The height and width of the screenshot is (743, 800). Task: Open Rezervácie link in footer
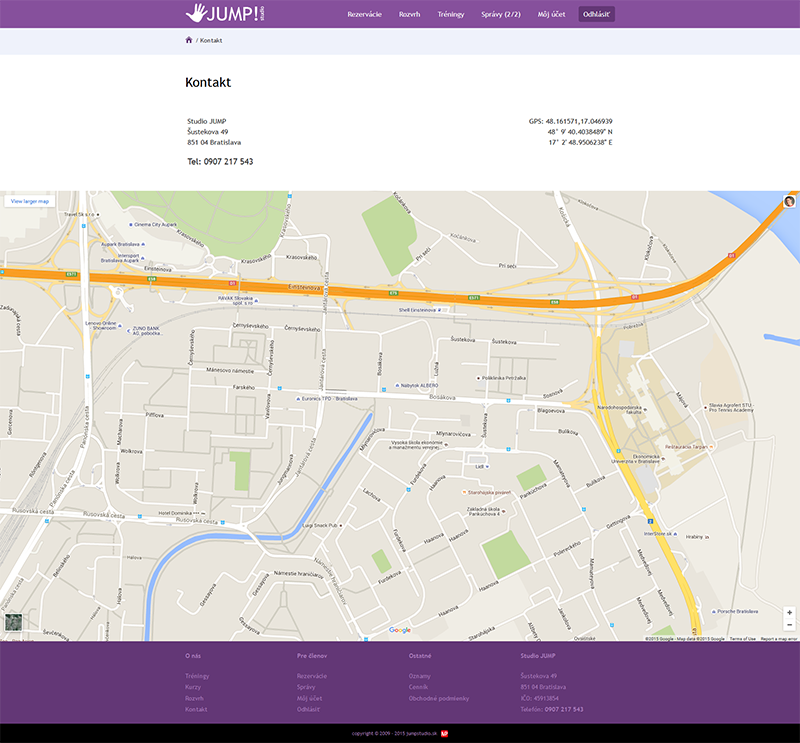[x=312, y=676]
